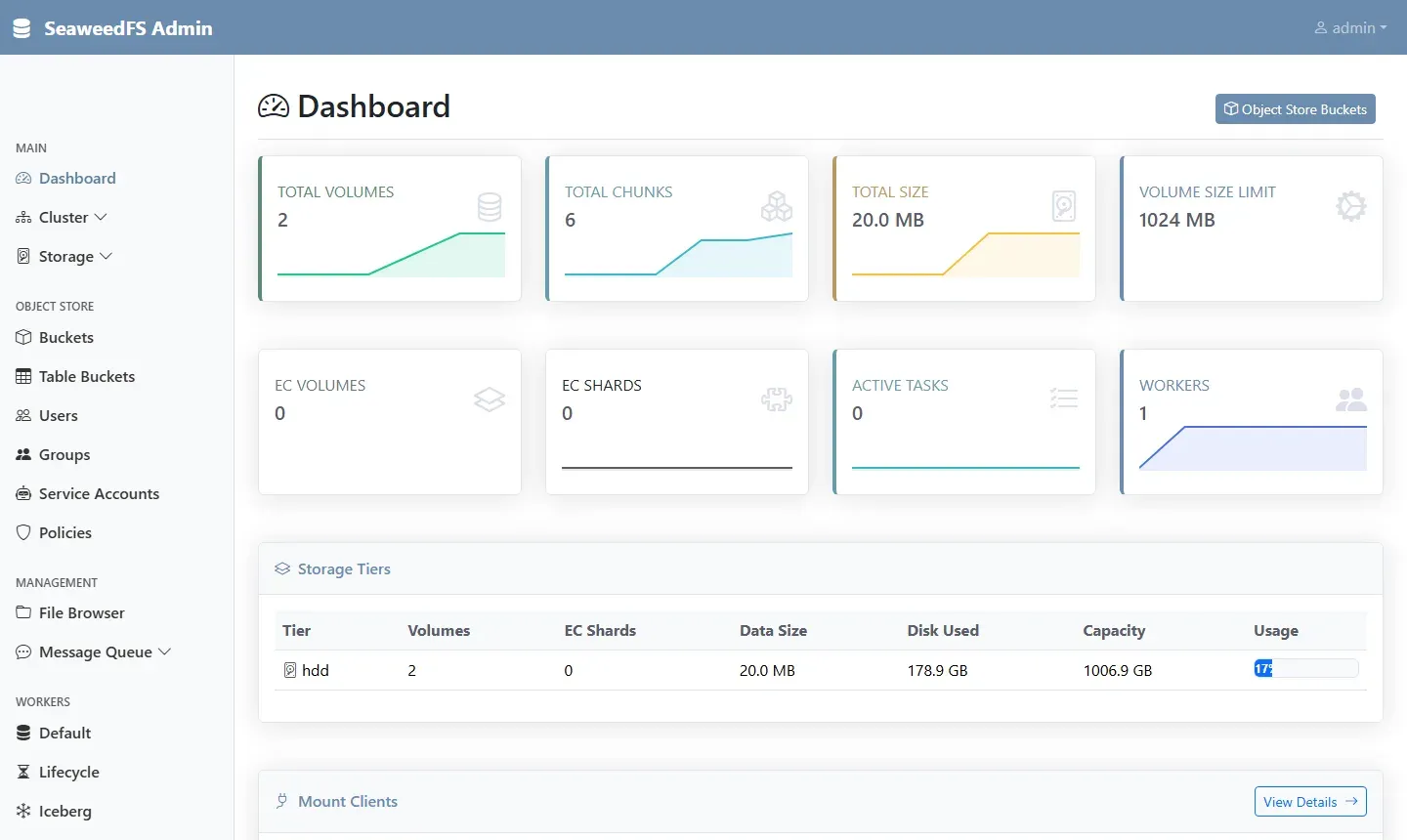Screen dimensions: 1407x840
Task: Click the Groups people icon
Action: pos(23,454)
